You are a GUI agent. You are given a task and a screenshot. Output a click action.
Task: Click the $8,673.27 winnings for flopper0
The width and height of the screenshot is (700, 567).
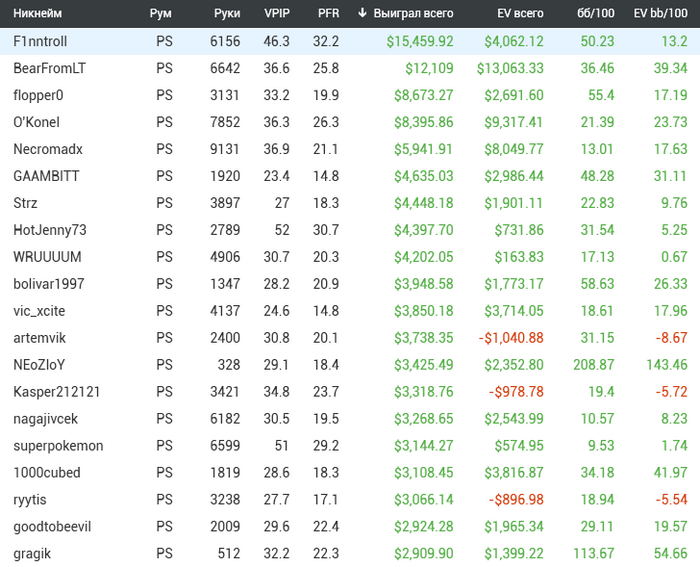pos(424,96)
